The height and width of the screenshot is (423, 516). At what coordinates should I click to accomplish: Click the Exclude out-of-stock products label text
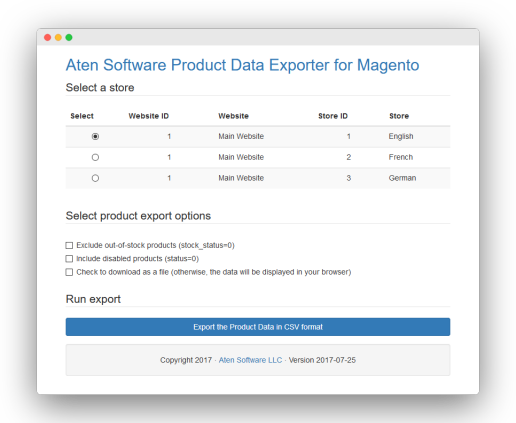tap(155, 245)
